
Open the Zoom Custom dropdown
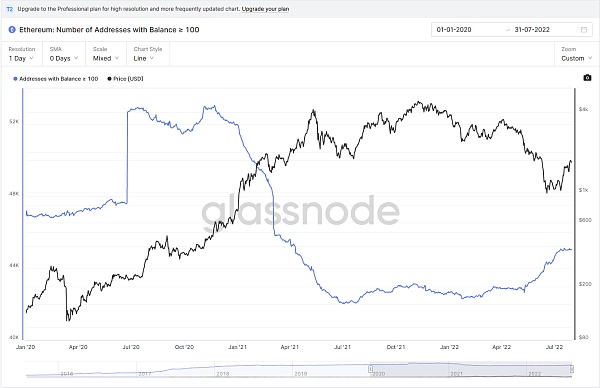[x=577, y=54]
